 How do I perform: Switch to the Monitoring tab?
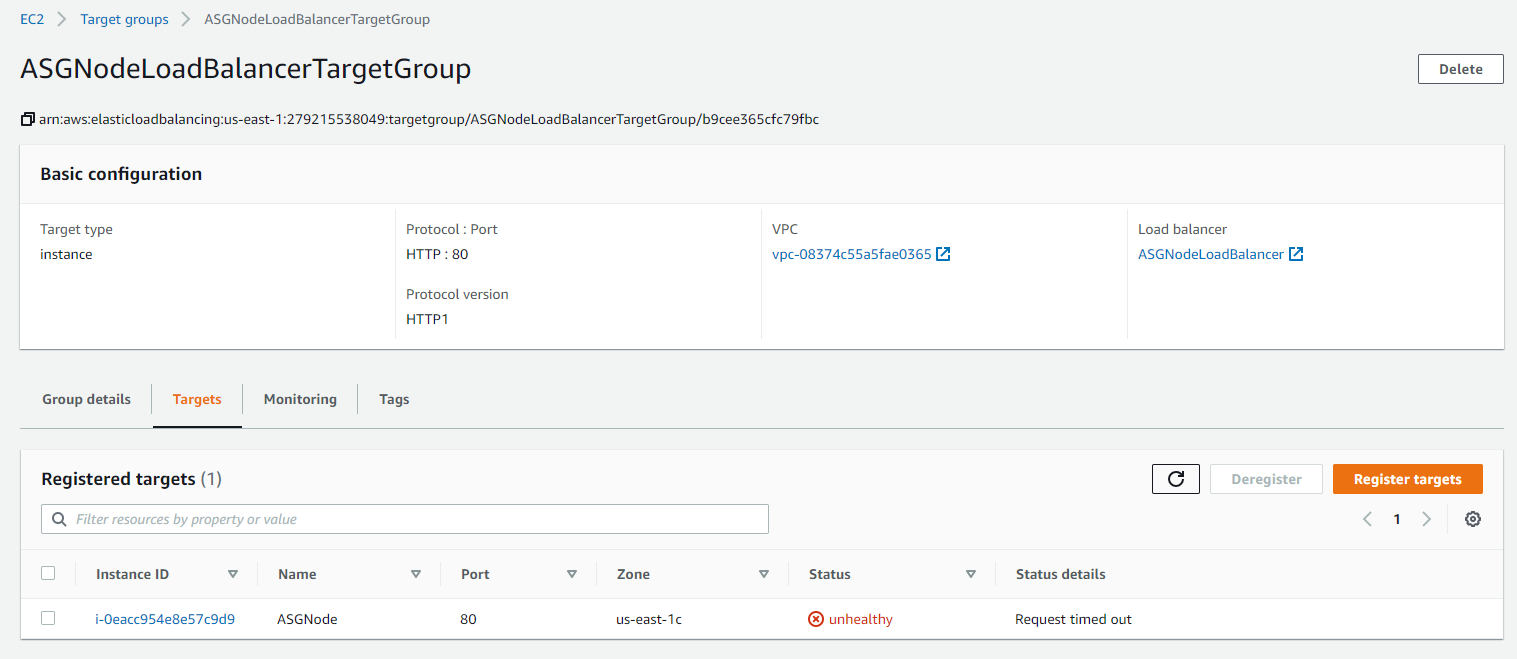coord(299,399)
